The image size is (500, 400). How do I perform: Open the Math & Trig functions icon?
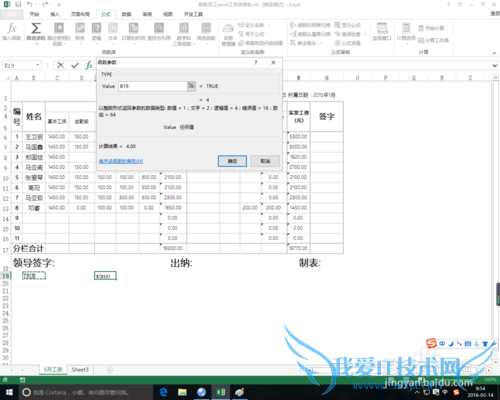(x=184, y=28)
